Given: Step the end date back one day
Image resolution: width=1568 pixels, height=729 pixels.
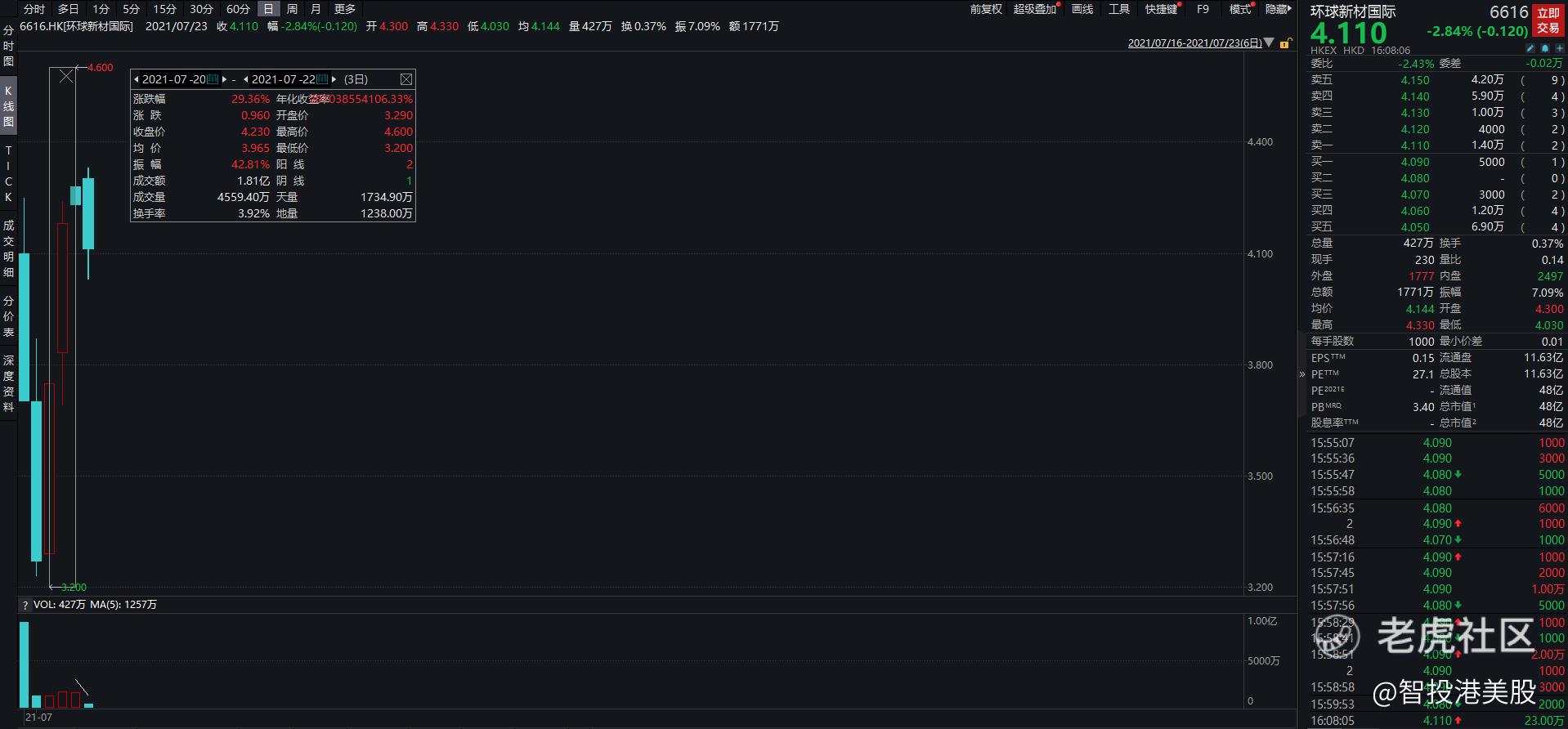Looking at the screenshot, I should pyautogui.click(x=246, y=79).
